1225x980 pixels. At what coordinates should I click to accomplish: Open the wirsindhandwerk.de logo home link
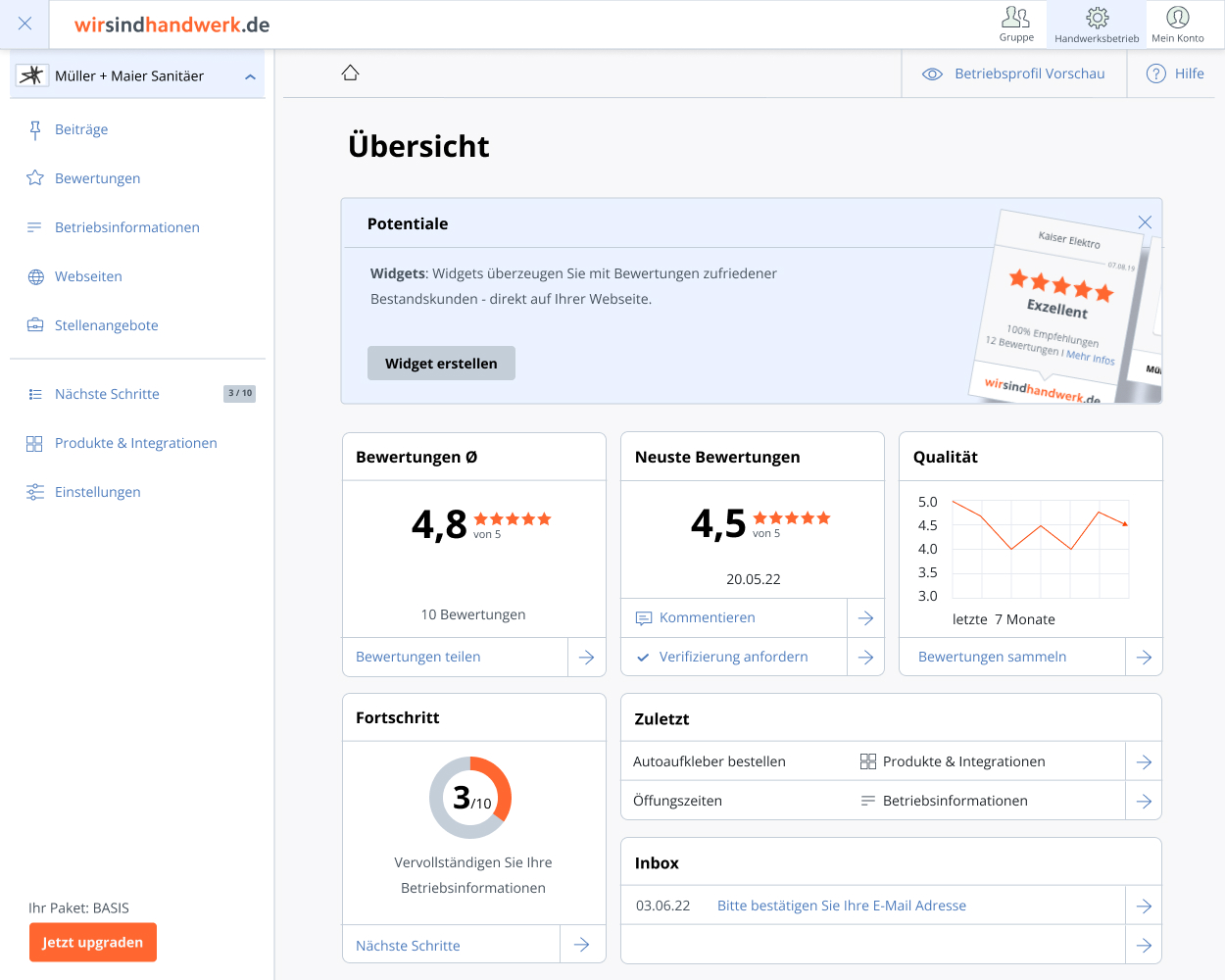coord(171,24)
